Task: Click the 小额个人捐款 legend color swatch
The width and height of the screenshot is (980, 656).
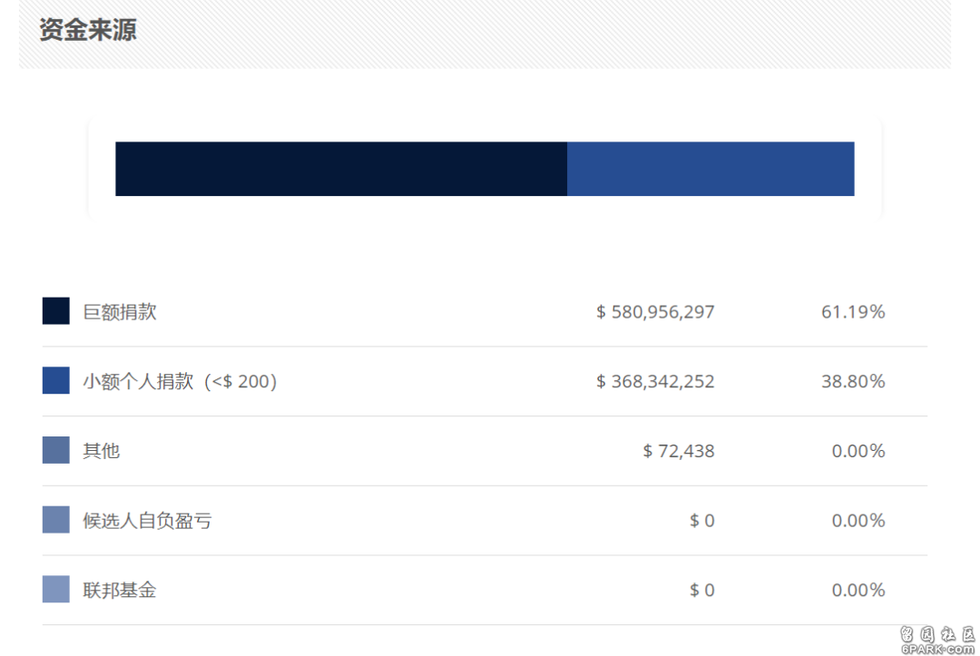Action: pos(56,380)
